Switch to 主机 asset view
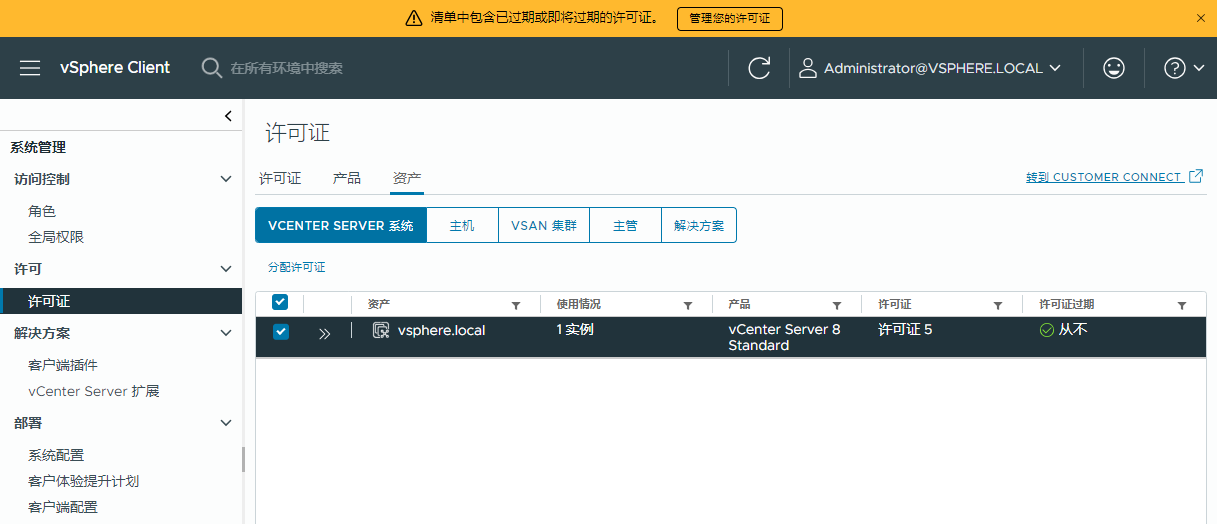Viewport: 1217px width, 524px height. (462, 226)
